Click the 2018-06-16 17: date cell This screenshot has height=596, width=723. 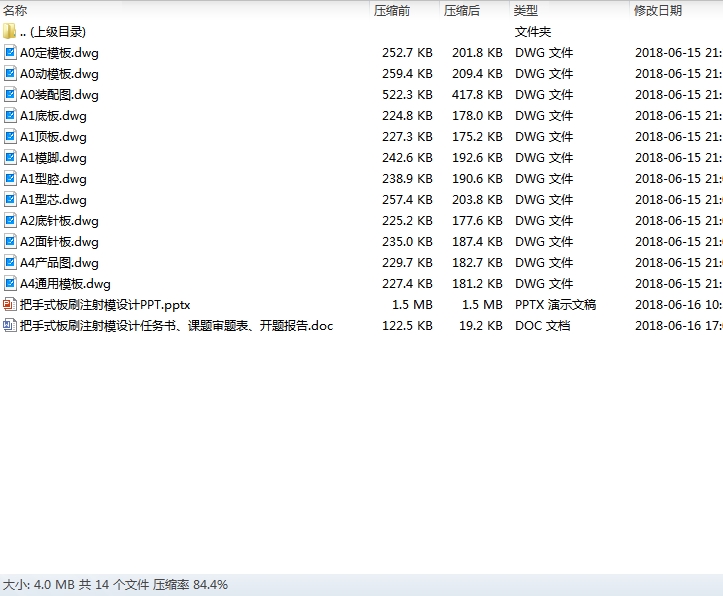(678, 325)
